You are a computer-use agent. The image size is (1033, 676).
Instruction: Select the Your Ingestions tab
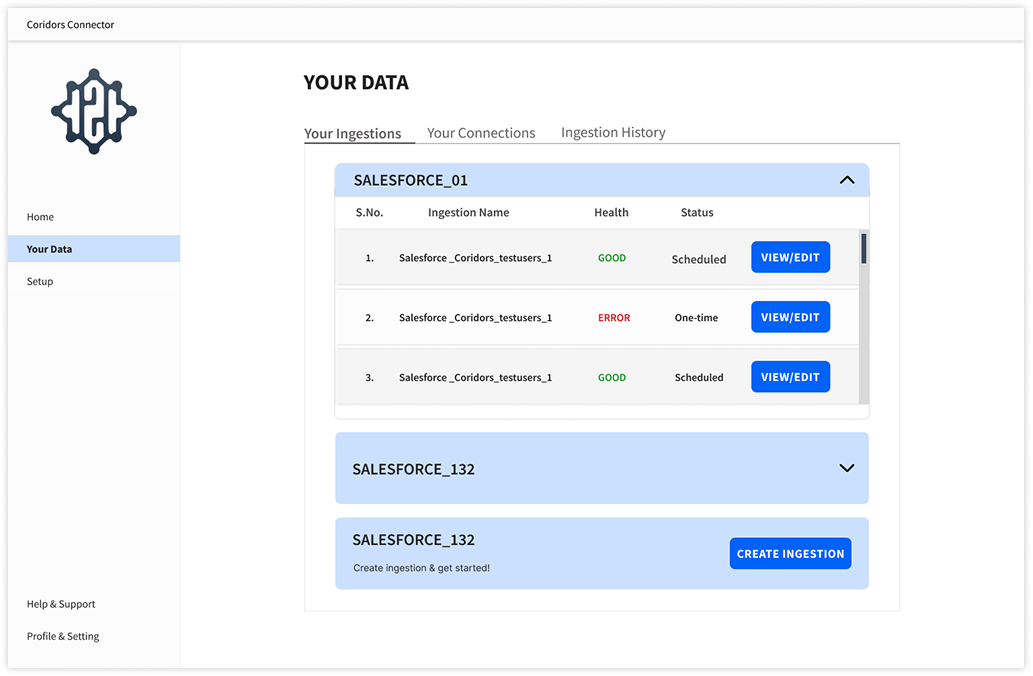[x=358, y=132]
